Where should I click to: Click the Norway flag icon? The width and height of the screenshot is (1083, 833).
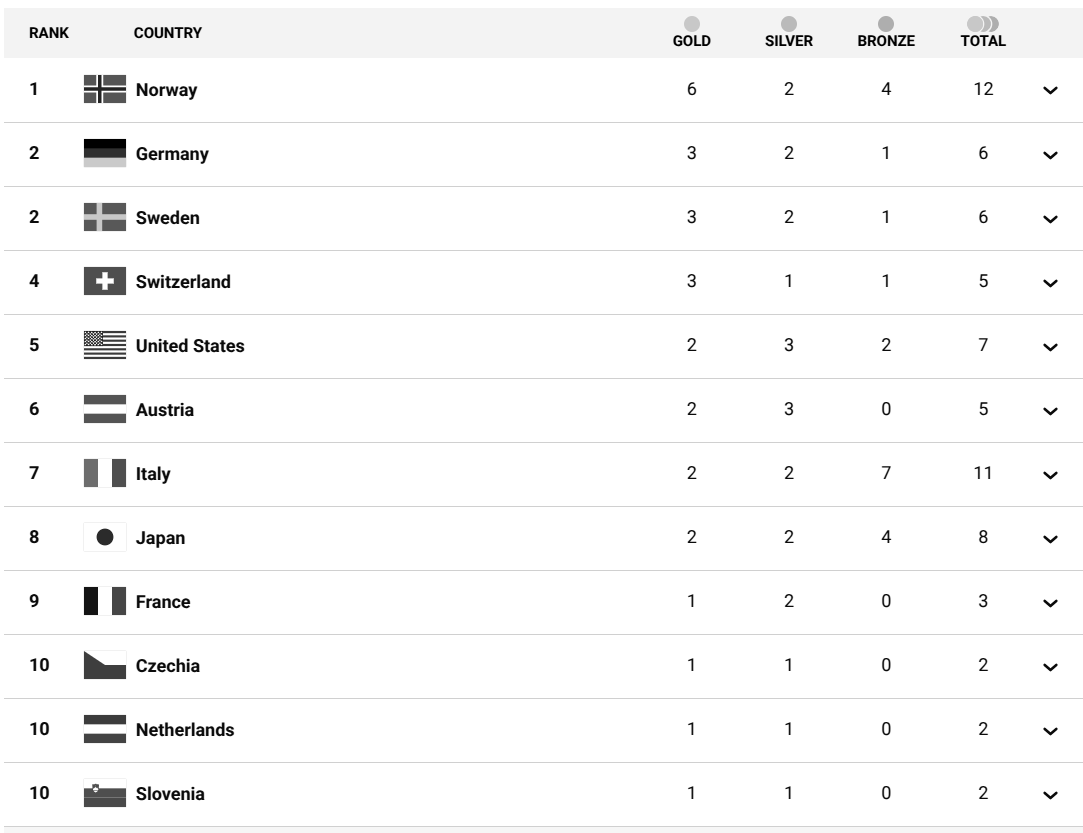point(104,90)
